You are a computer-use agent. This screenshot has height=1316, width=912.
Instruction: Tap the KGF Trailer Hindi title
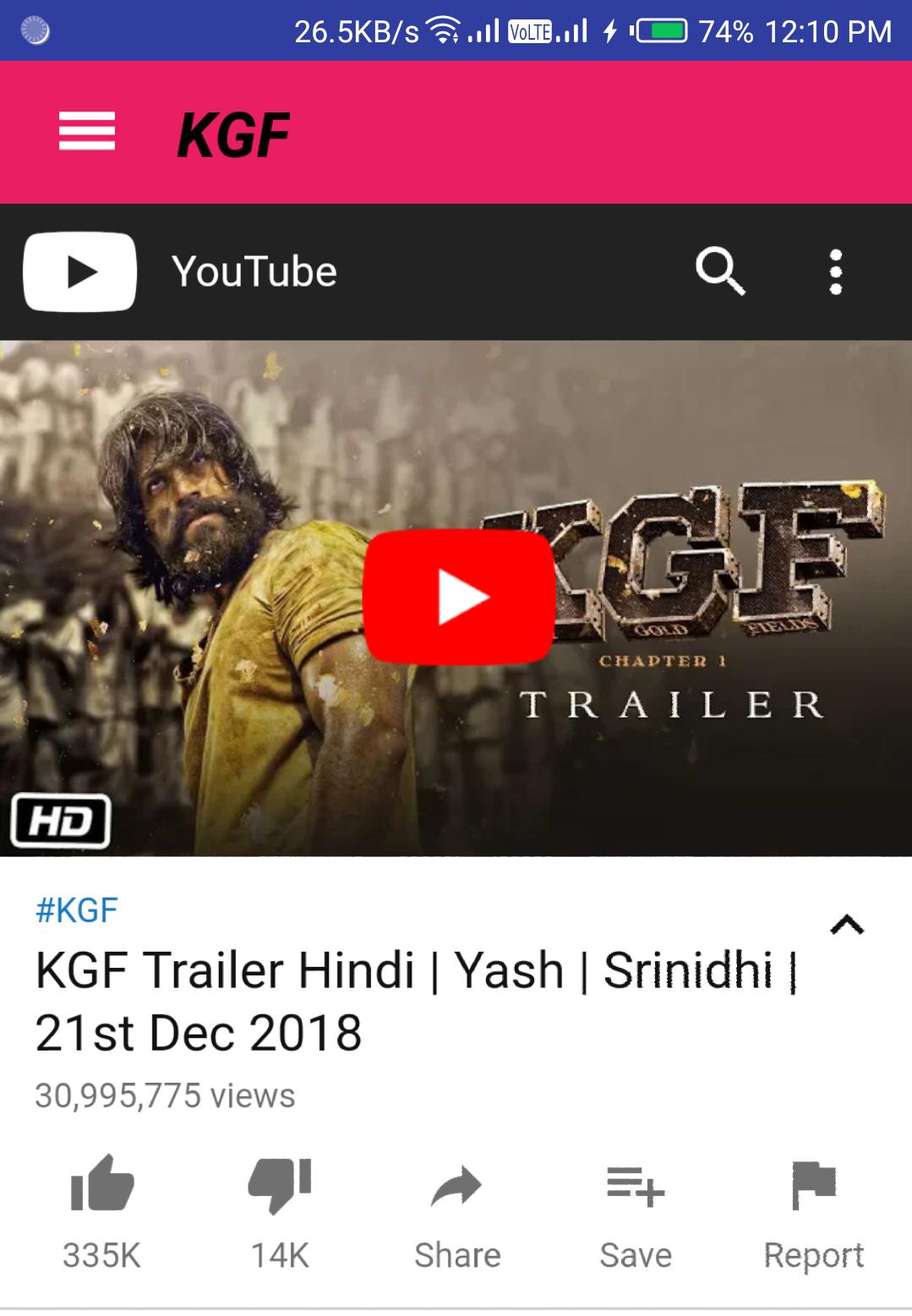(x=417, y=1002)
